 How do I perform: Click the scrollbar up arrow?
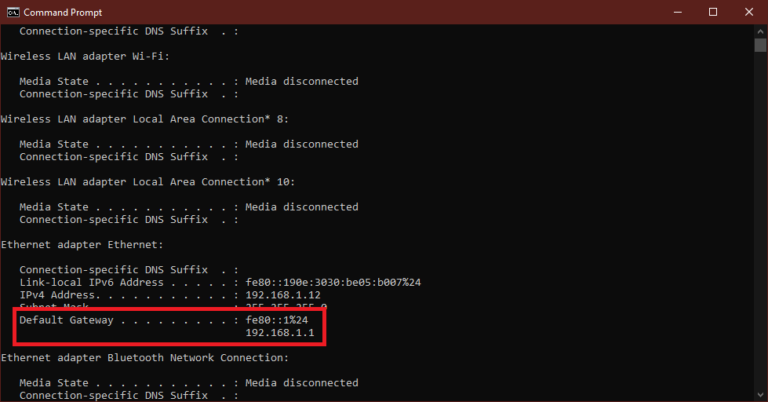click(760, 32)
